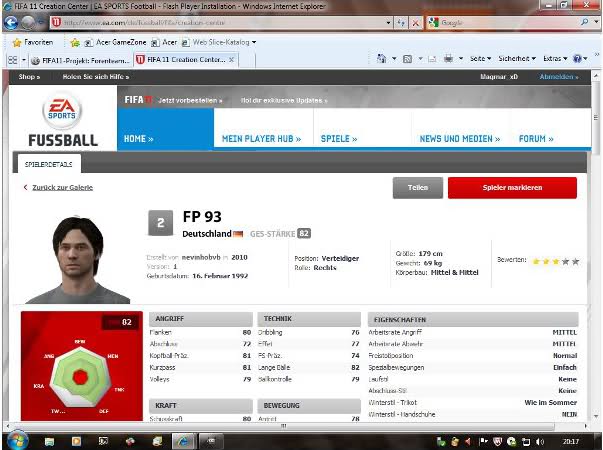Click Internet Explorer taskbar icon
The width and height of the screenshot is (603, 450).
184,441
